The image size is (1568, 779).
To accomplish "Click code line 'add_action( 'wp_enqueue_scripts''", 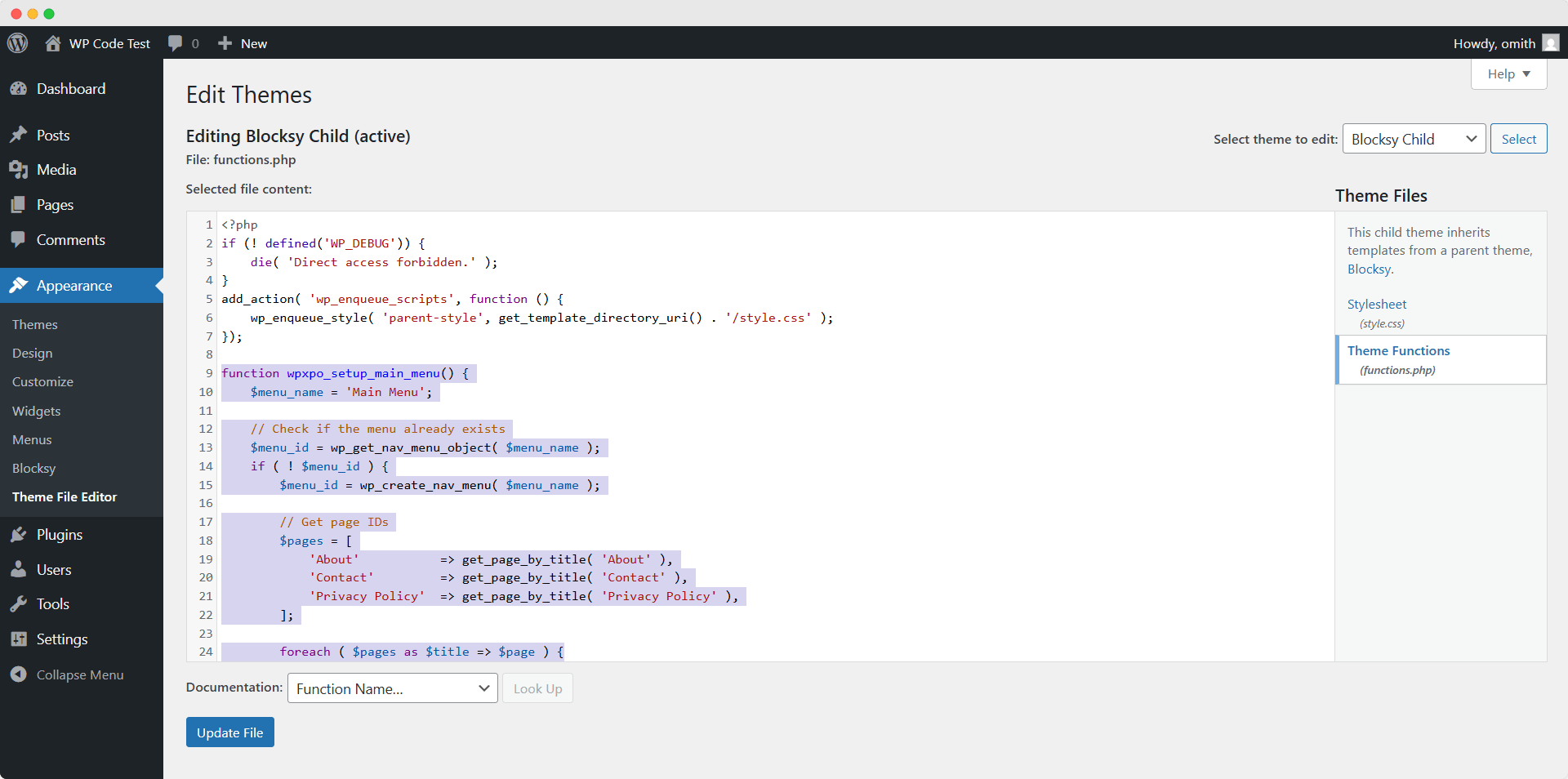I will click(393, 299).
